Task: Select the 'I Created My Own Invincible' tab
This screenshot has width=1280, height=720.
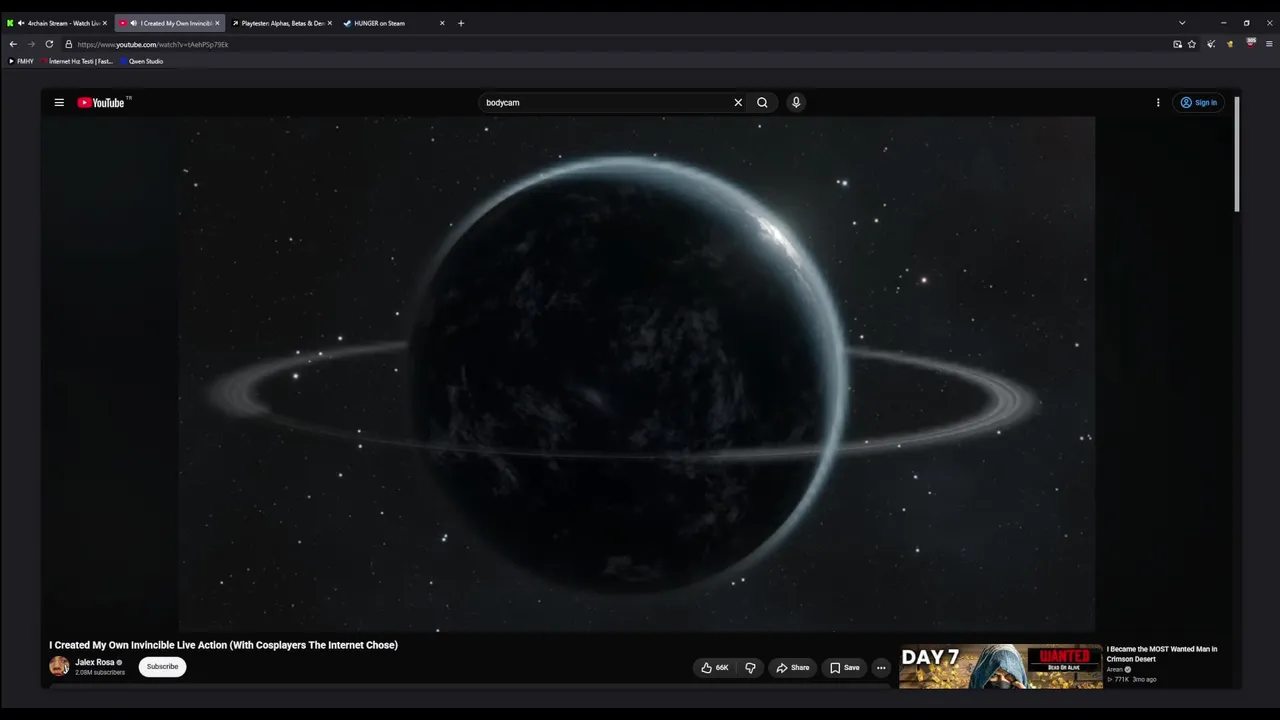Action: pos(169,23)
